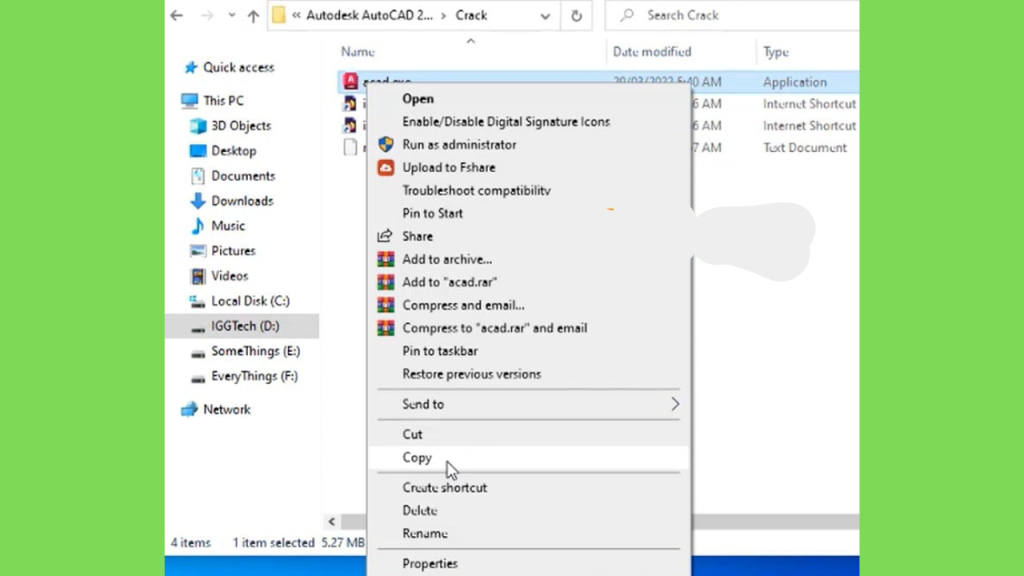The width and height of the screenshot is (1024, 576).
Task: Click the Videos film icon
Action: point(198,276)
